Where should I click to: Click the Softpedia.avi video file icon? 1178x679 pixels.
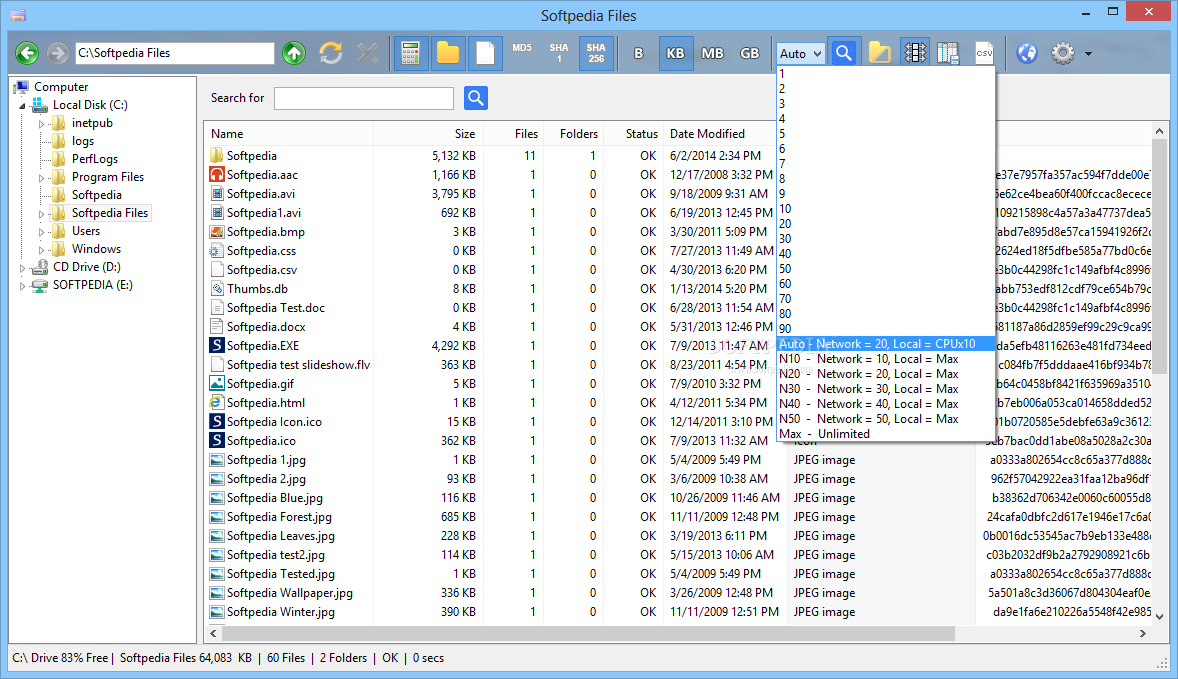coord(216,194)
